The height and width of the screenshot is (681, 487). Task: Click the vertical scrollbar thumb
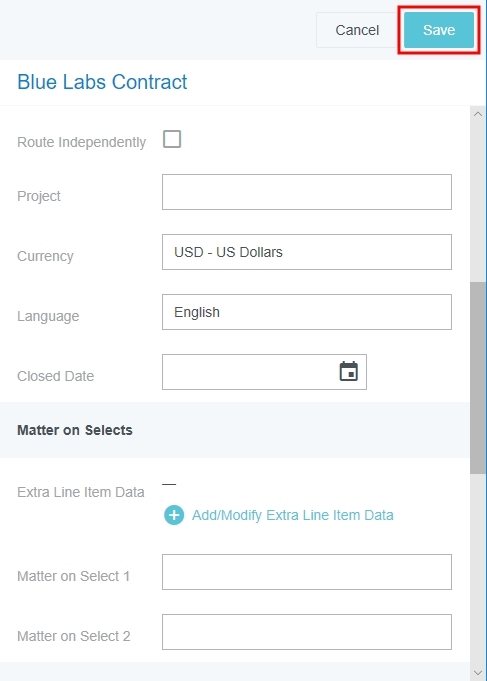tap(478, 378)
